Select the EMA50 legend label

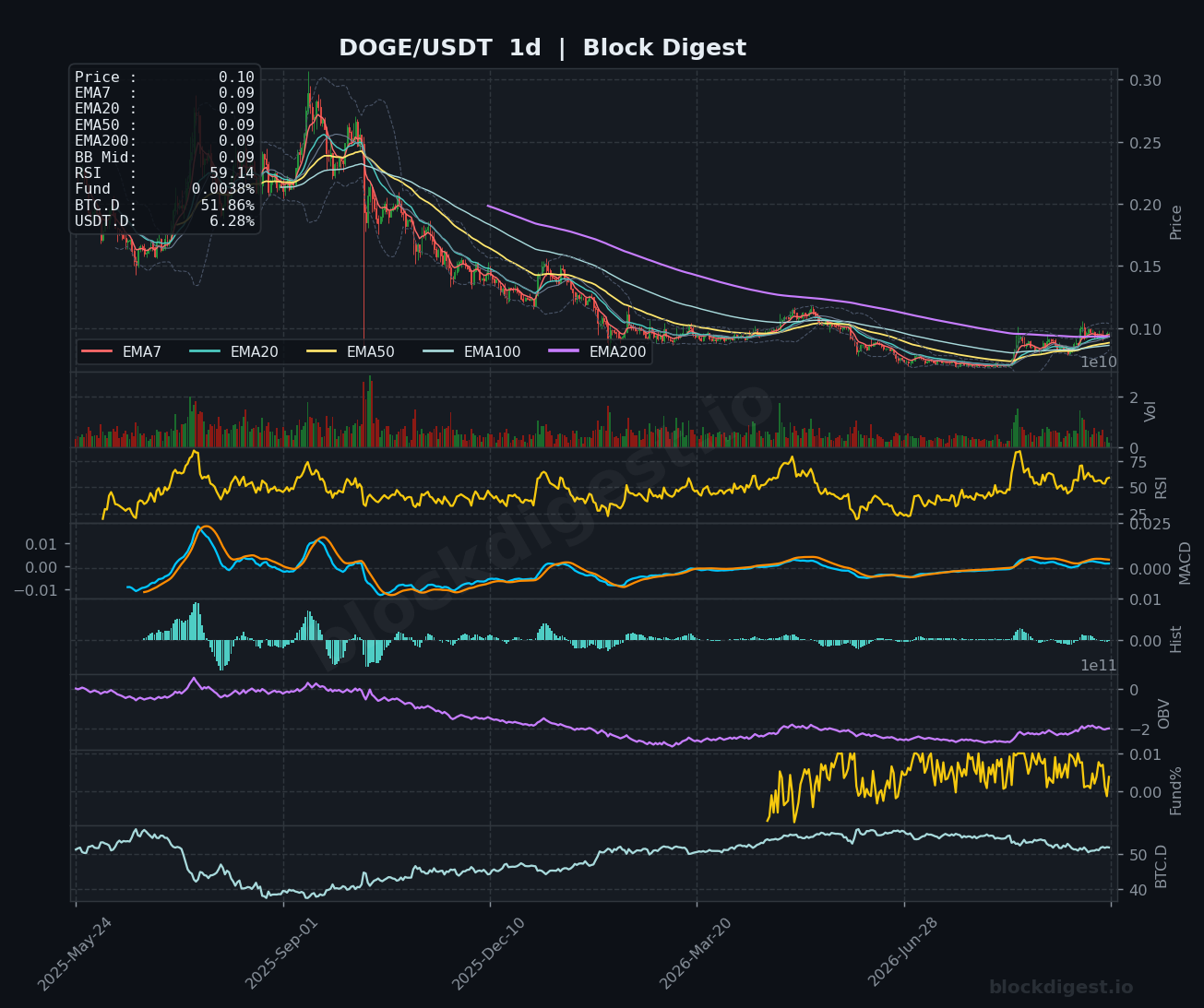click(370, 351)
